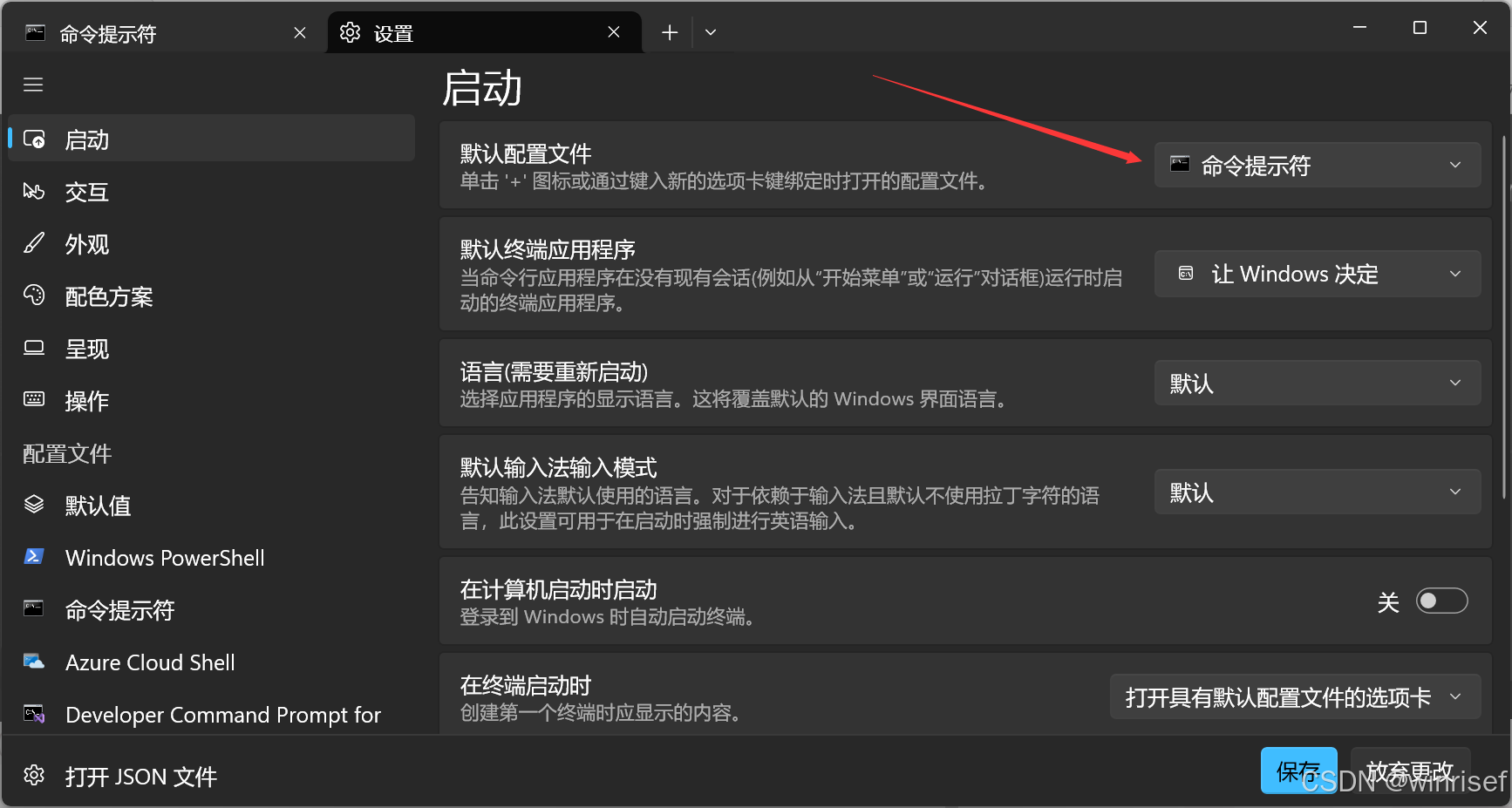Viewport: 1512px width, 808px height.
Task: Add a new tab with plus button
Action: [670, 32]
